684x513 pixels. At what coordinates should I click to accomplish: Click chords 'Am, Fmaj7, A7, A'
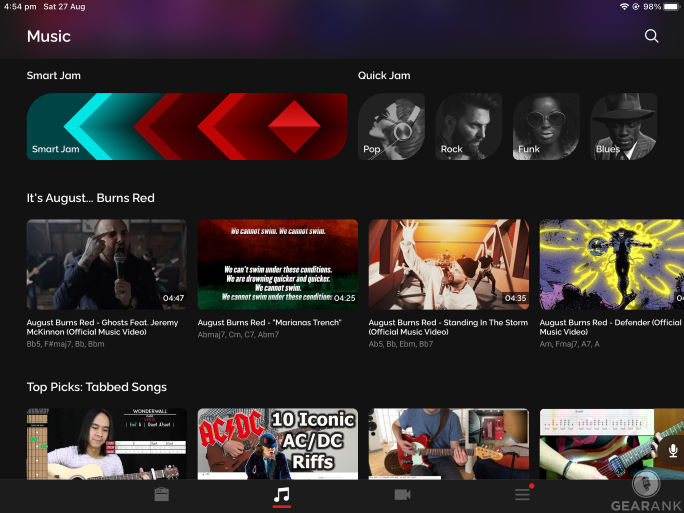(x=569, y=344)
